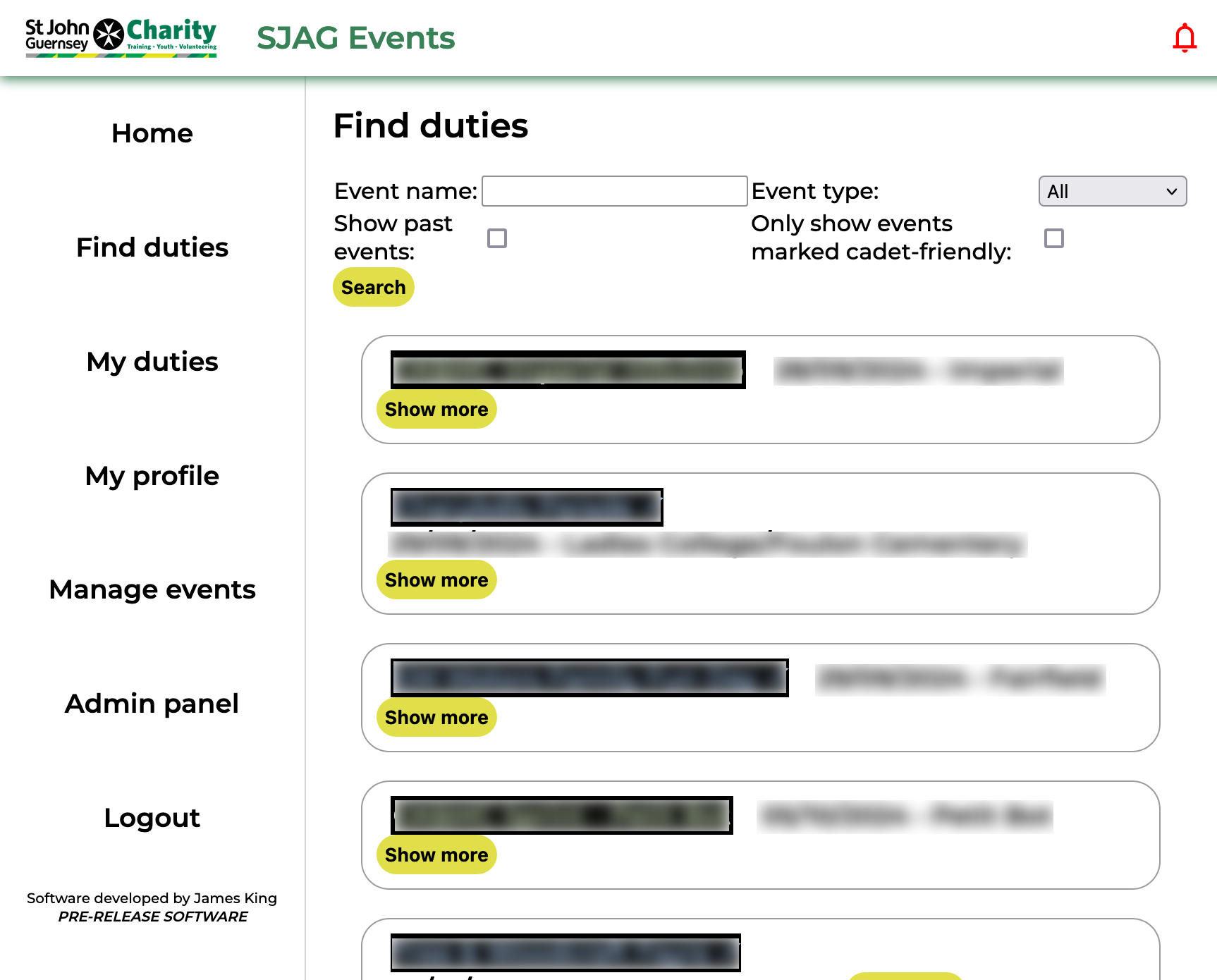Navigate to My duties page

point(152,362)
